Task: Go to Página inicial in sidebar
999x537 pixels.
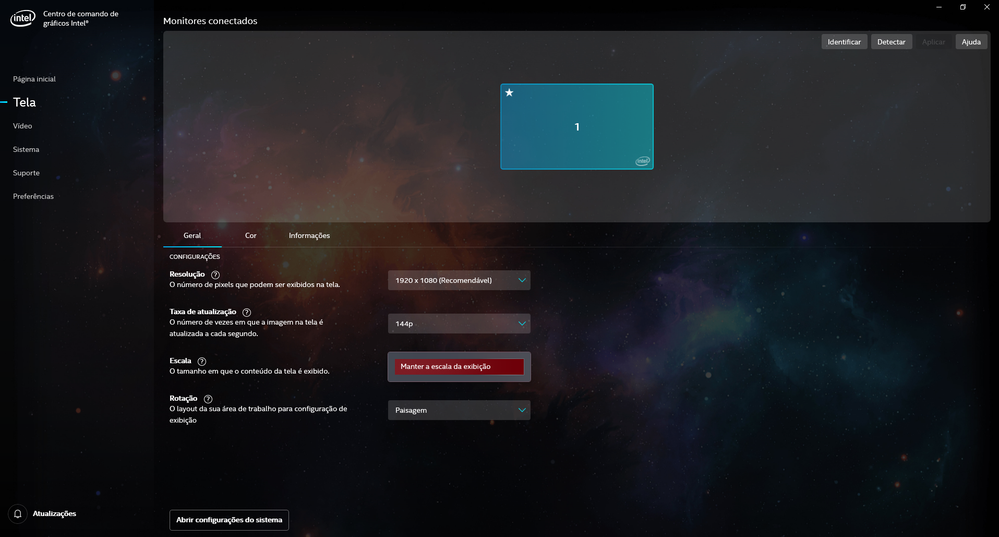Action: [x=34, y=79]
